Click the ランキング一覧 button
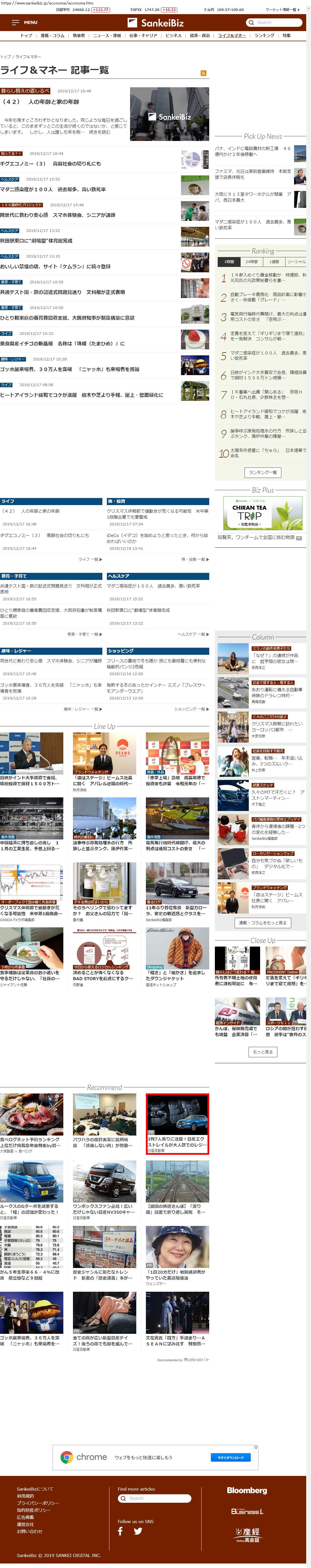 point(263,472)
